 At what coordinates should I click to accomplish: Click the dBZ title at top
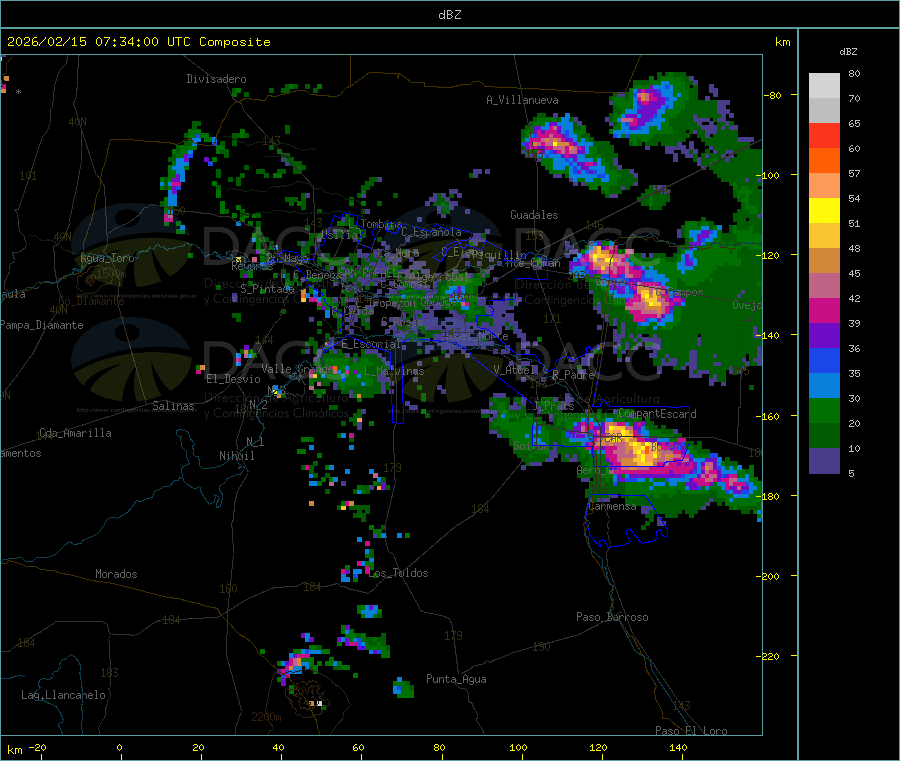(449, 14)
